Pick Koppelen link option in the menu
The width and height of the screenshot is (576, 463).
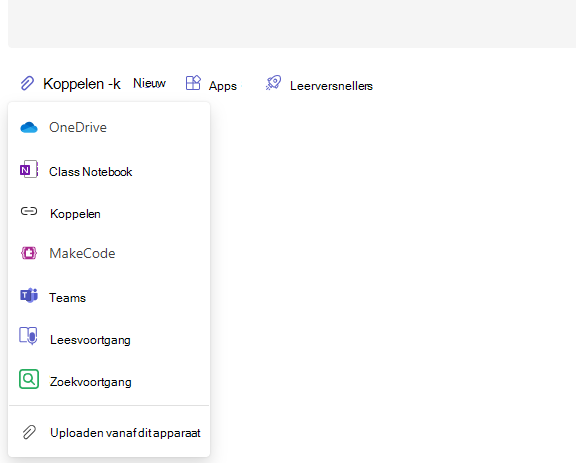click(x=109, y=213)
